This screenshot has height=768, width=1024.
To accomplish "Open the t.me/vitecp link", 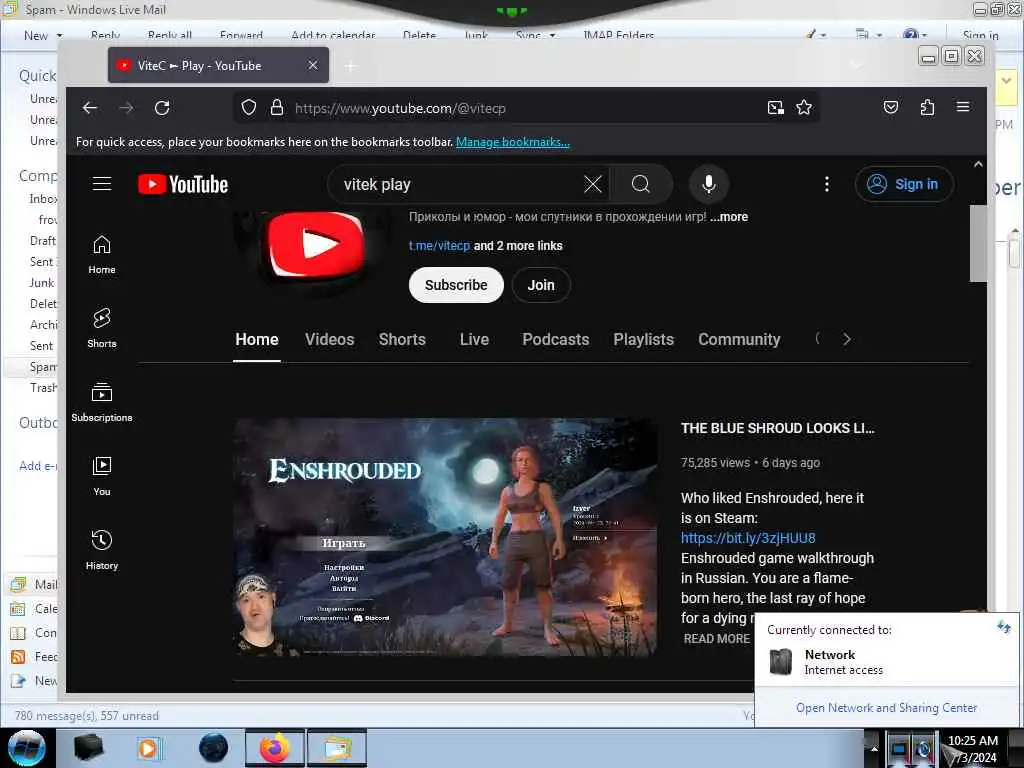I will pyautogui.click(x=439, y=246).
